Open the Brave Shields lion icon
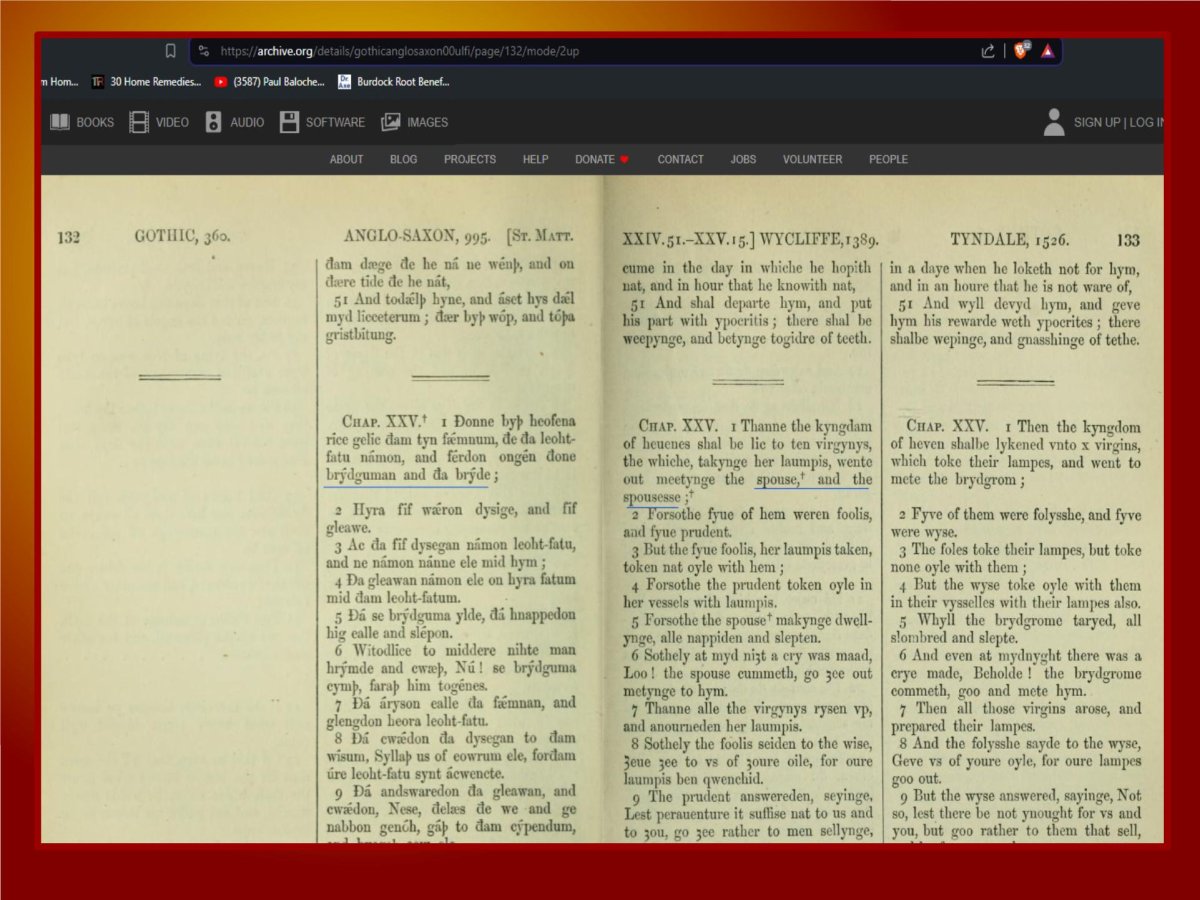 pos(1020,51)
